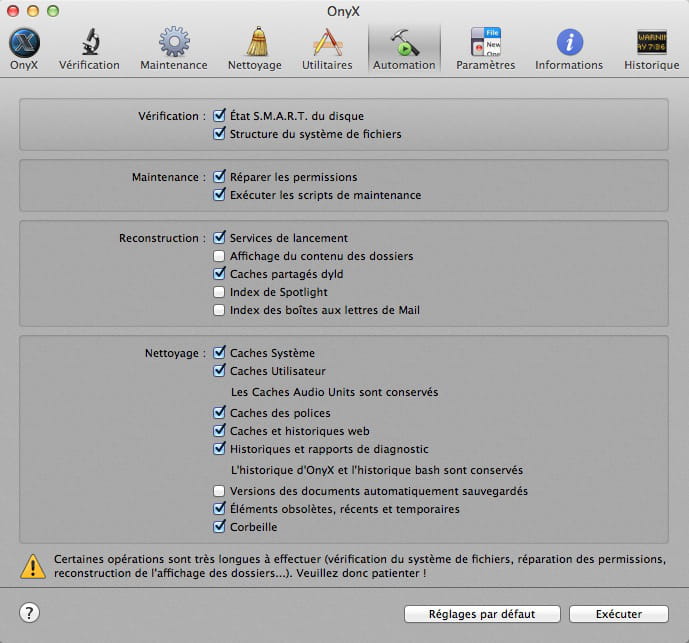Open the Historique log icon
689x643 pixels.
coord(651,44)
